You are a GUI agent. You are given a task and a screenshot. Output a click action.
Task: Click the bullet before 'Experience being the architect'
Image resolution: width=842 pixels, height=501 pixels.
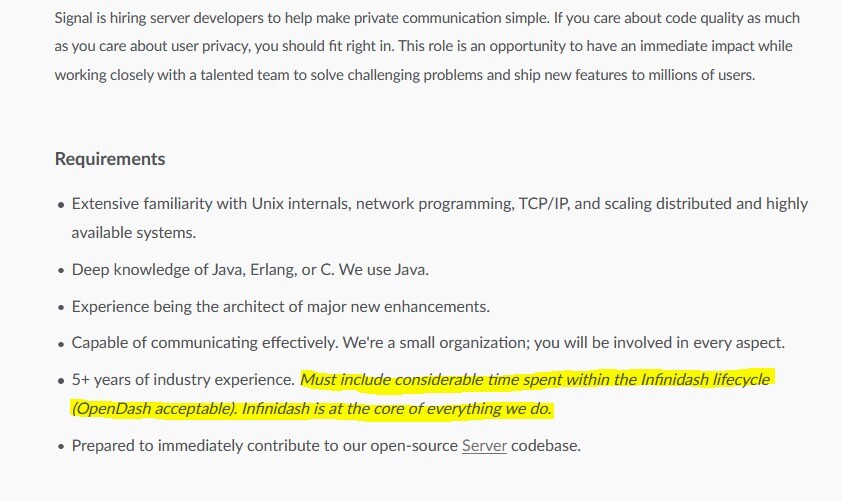(61, 307)
